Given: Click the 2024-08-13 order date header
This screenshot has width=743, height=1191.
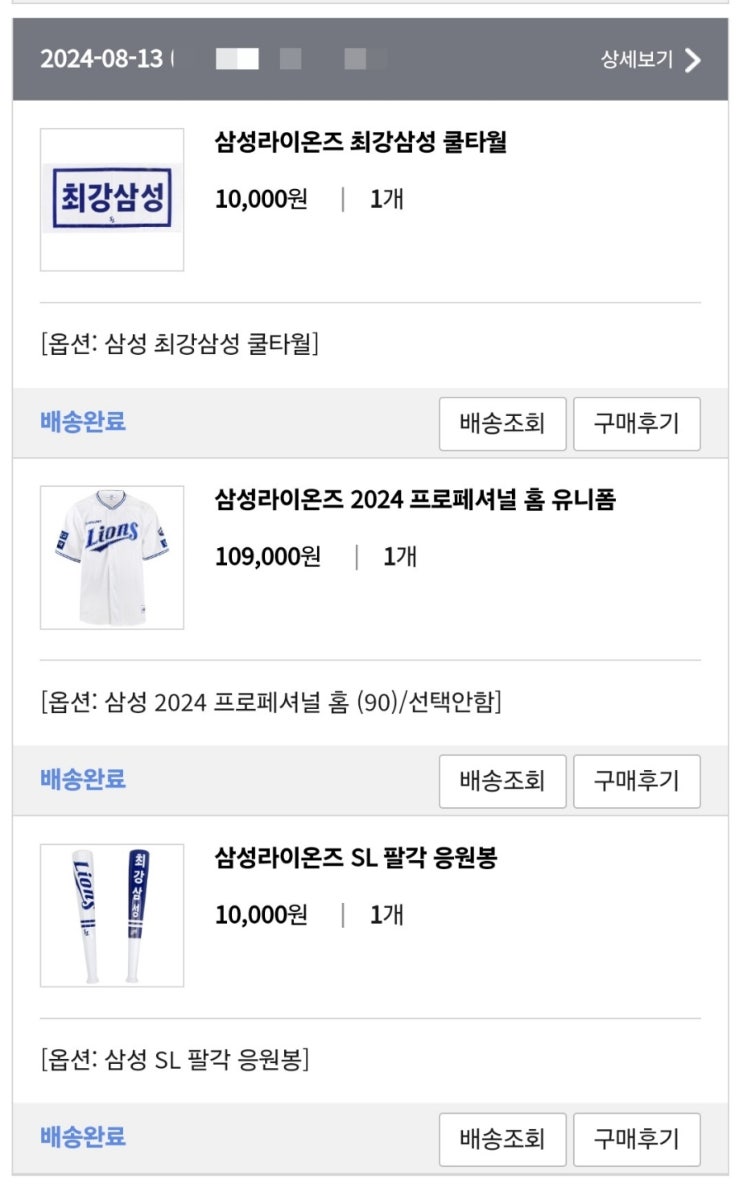Looking at the screenshot, I should click(x=102, y=59).
